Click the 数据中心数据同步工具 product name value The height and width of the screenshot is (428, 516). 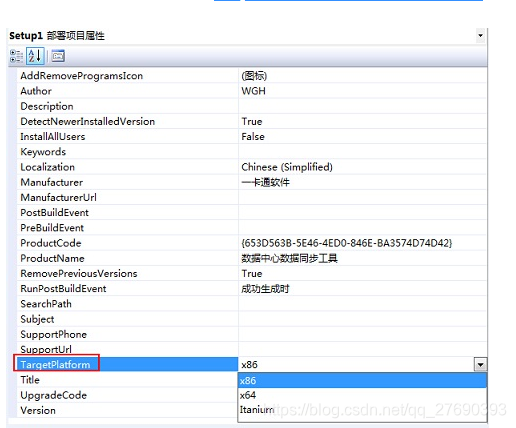[x=289, y=258]
